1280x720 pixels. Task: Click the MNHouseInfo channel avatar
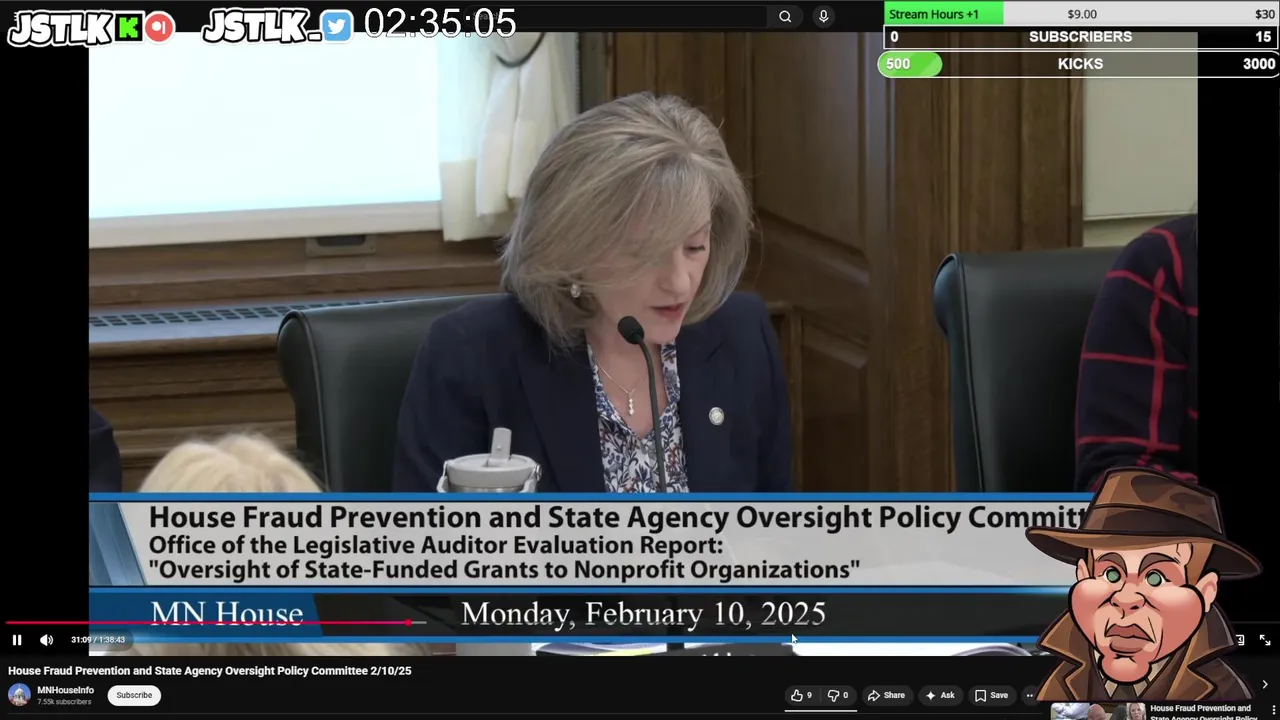tap(19, 695)
